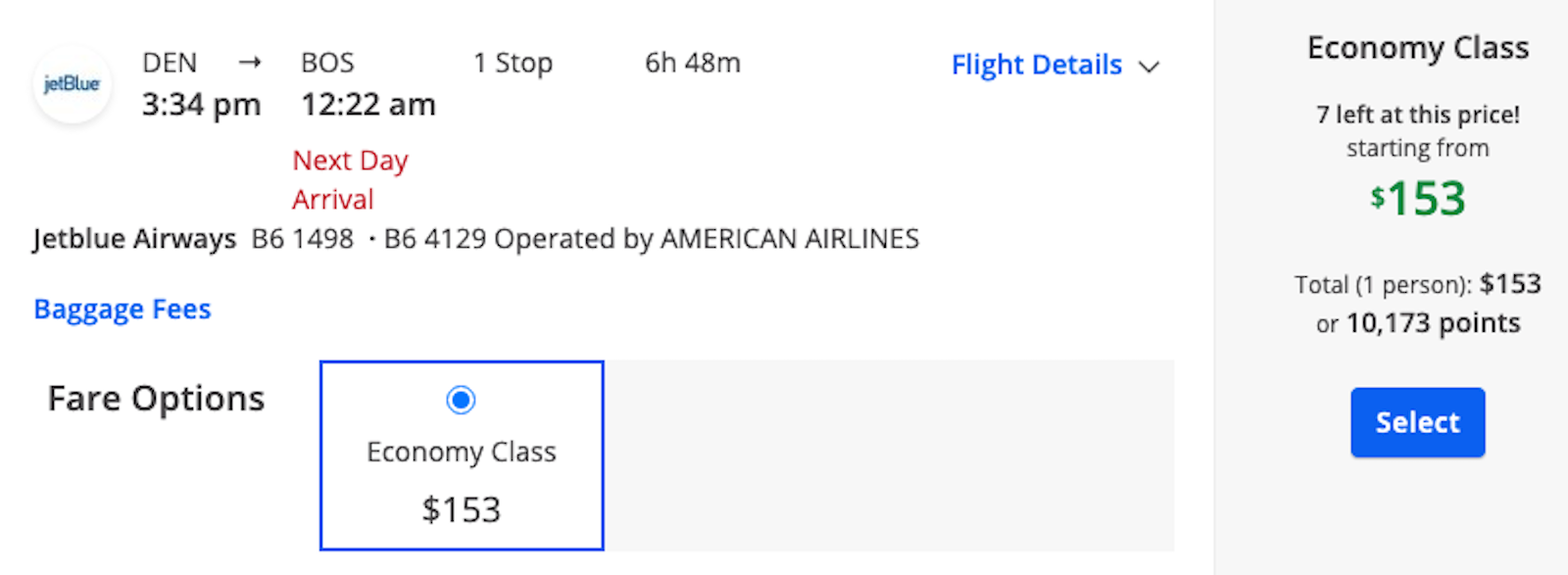Open the Baggage Fees link
This screenshot has width=1568, height=575.
coord(122,310)
